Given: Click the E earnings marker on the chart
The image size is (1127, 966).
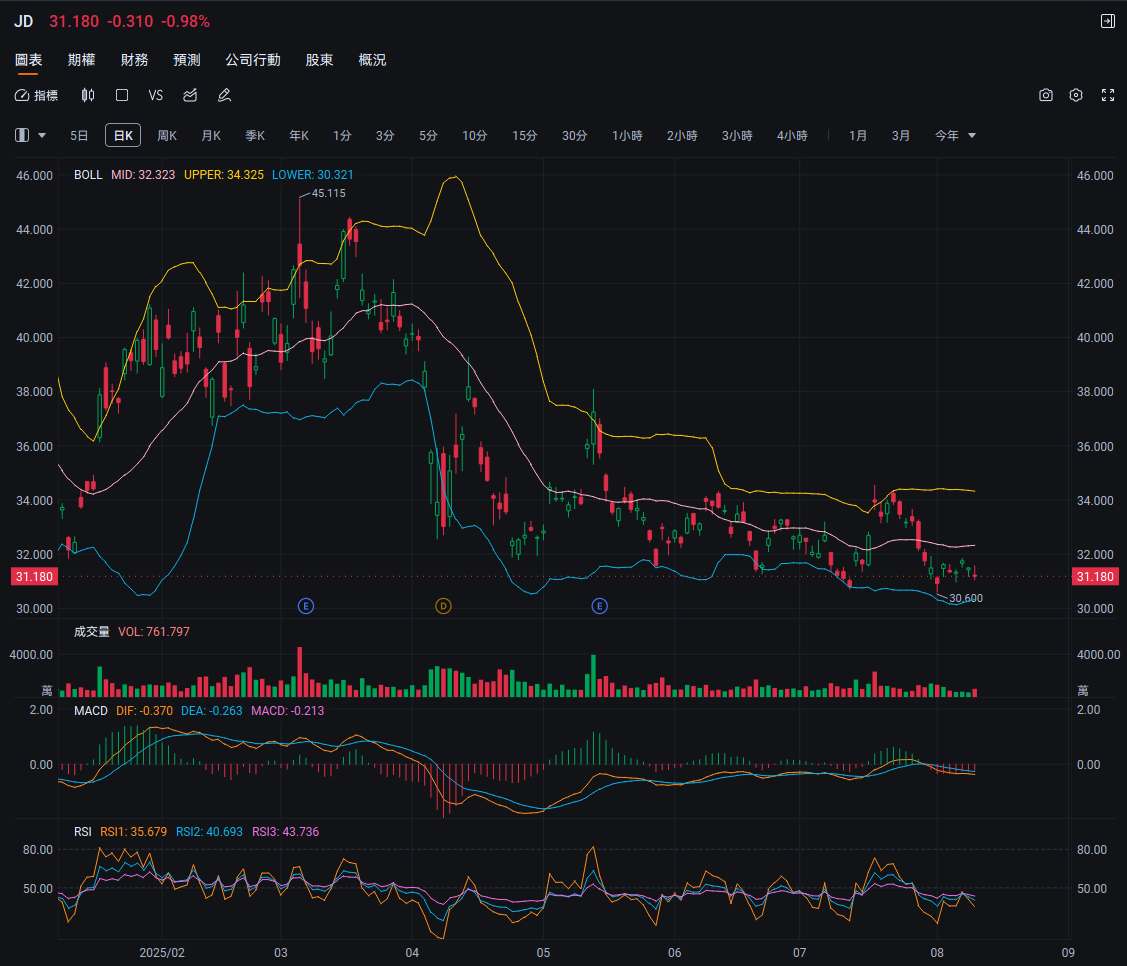Looking at the screenshot, I should click(x=305, y=606).
